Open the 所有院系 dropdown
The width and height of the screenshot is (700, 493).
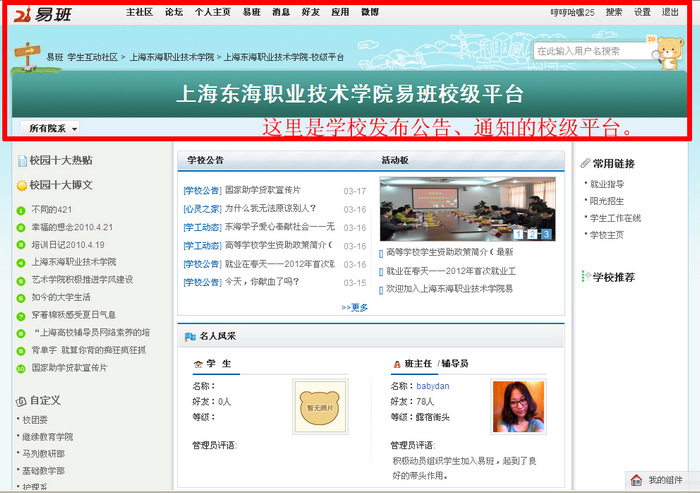point(50,129)
